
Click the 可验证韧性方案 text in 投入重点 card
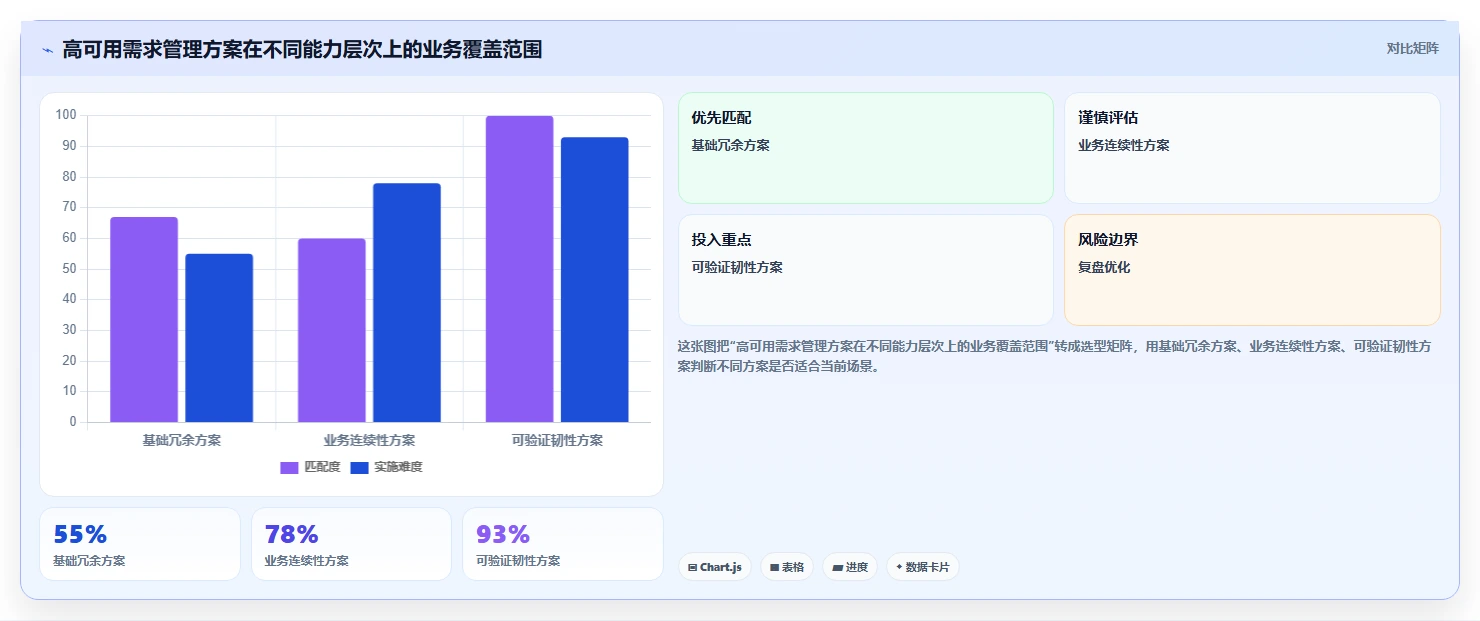pos(737,268)
